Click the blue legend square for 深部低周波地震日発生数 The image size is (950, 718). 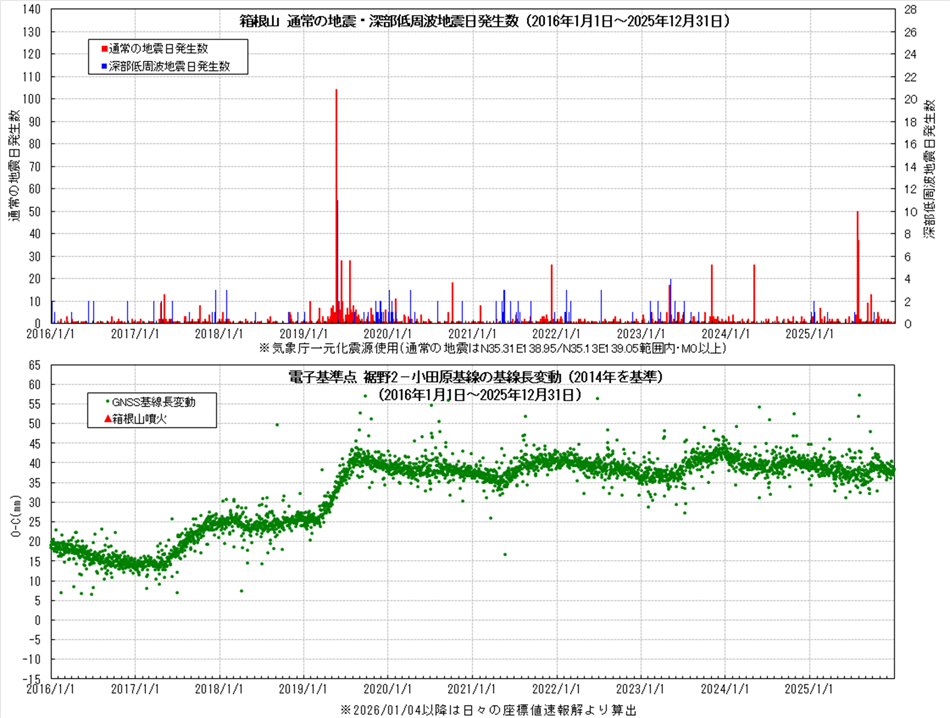[x=104, y=66]
